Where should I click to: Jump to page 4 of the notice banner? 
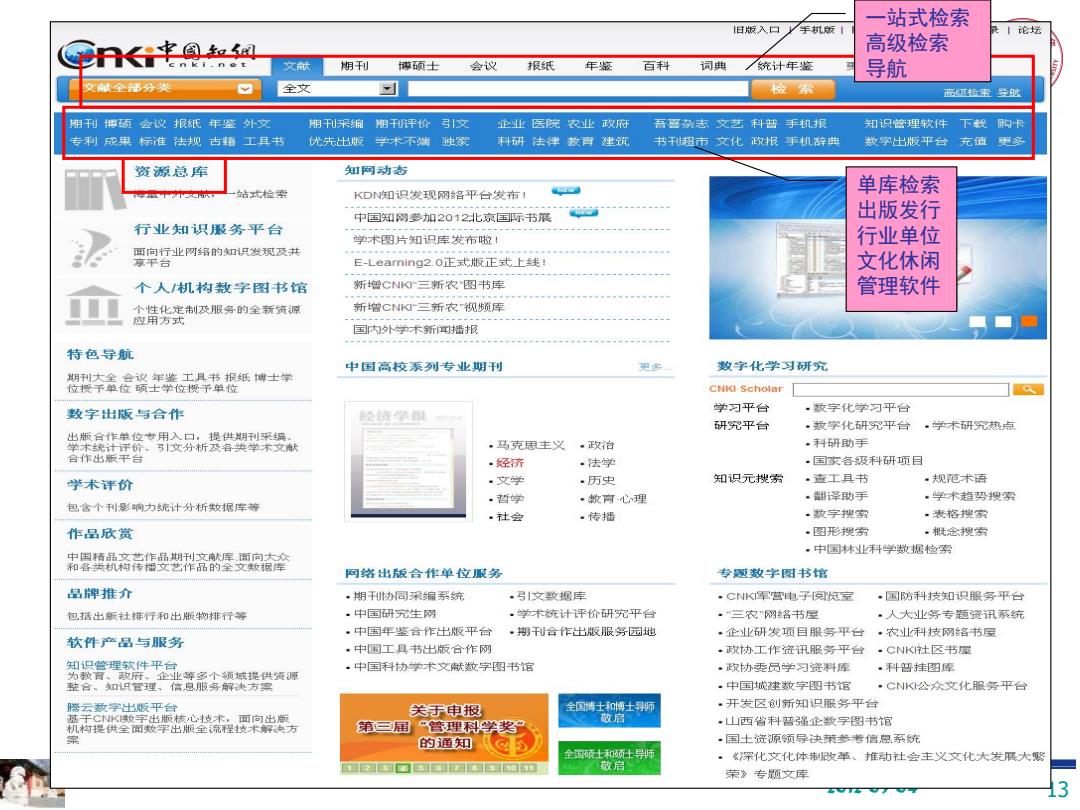click(x=404, y=768)
